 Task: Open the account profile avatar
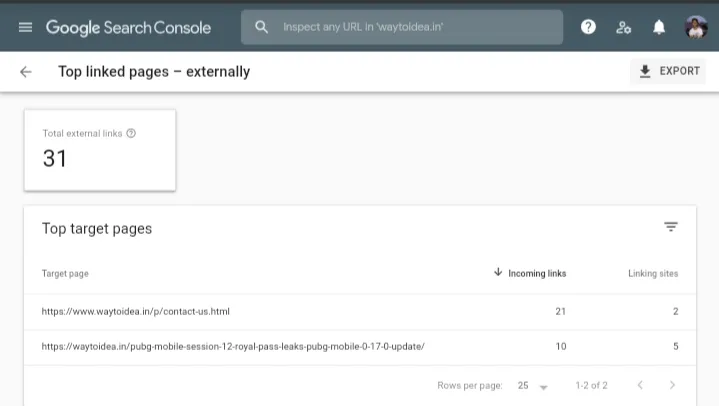tap(696, 28)
